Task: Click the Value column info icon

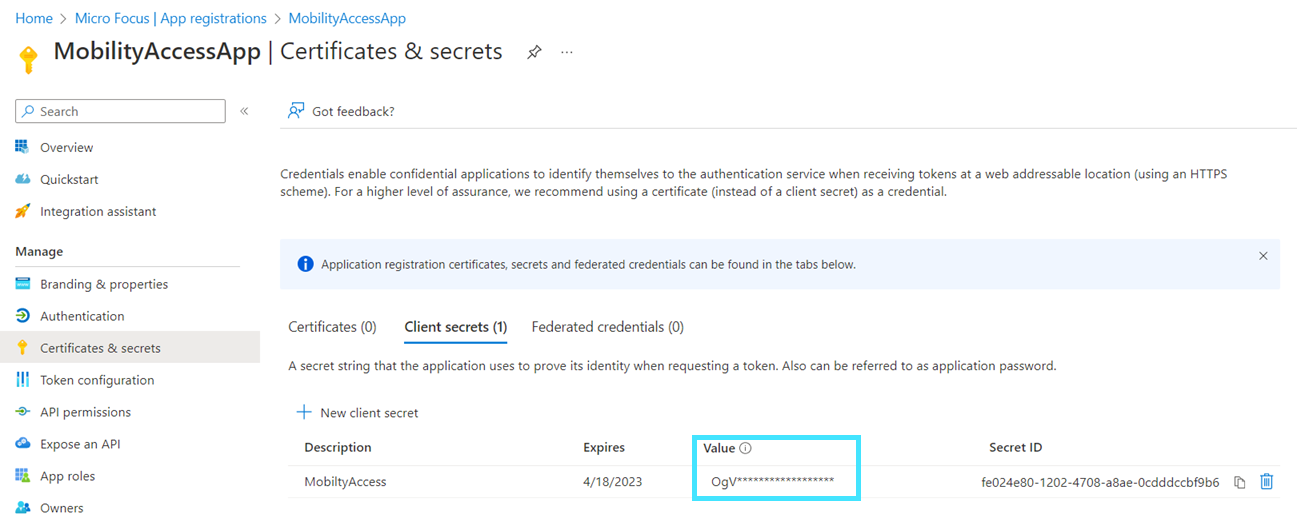Action: 745,448
